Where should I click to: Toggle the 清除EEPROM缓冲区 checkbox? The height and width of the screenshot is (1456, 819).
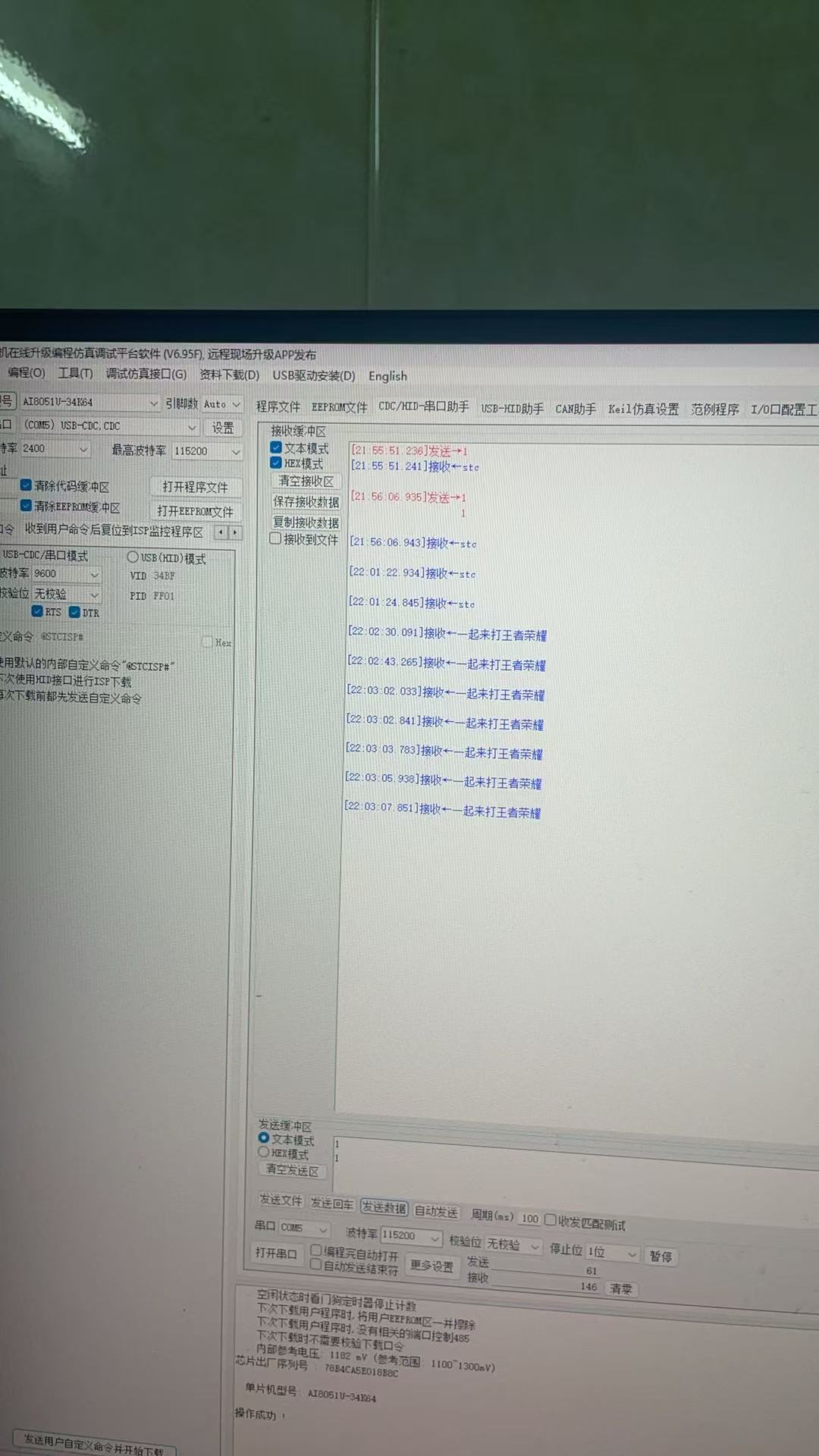pos(26,505)
